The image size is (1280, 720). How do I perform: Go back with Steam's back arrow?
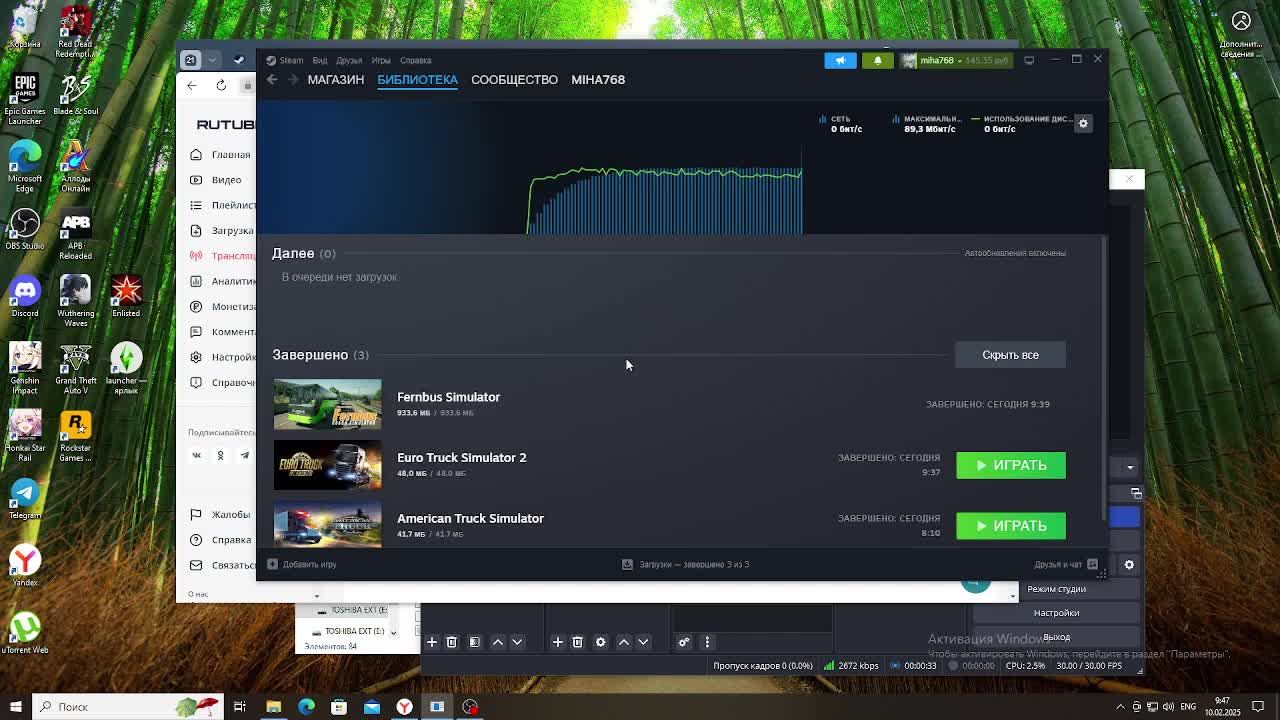pos(272,80)
